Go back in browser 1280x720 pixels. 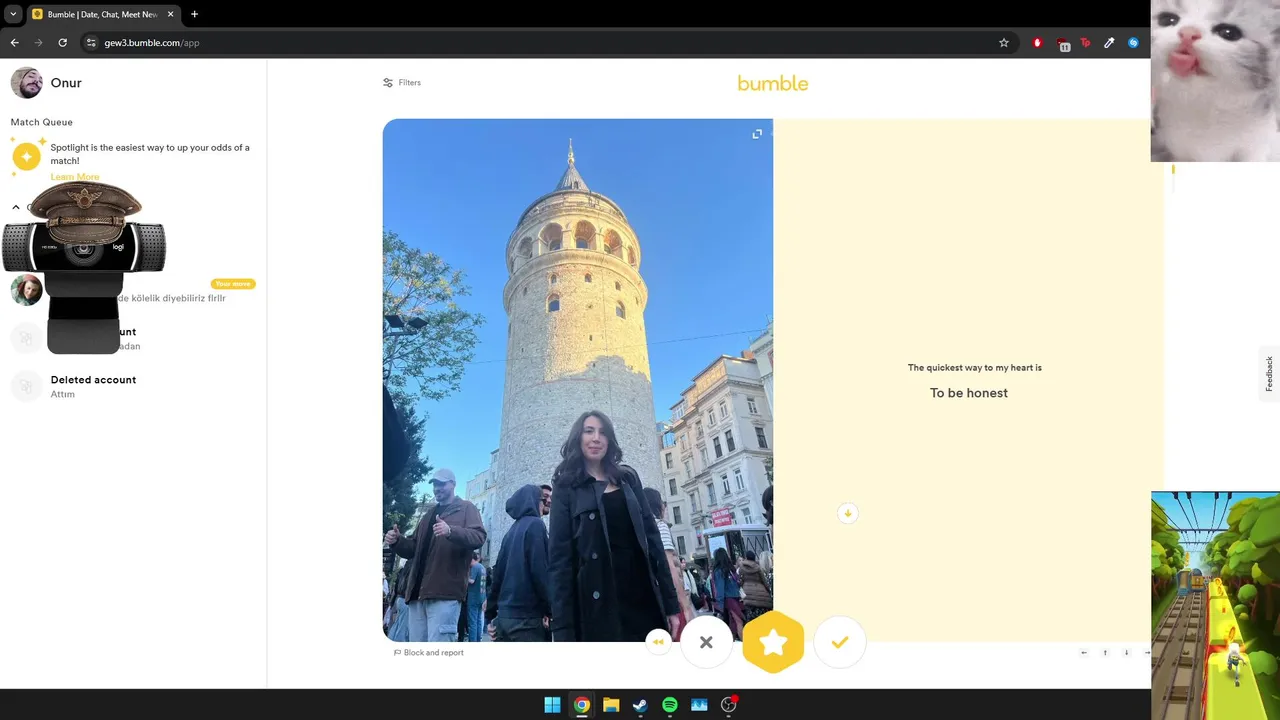(14, 43)
